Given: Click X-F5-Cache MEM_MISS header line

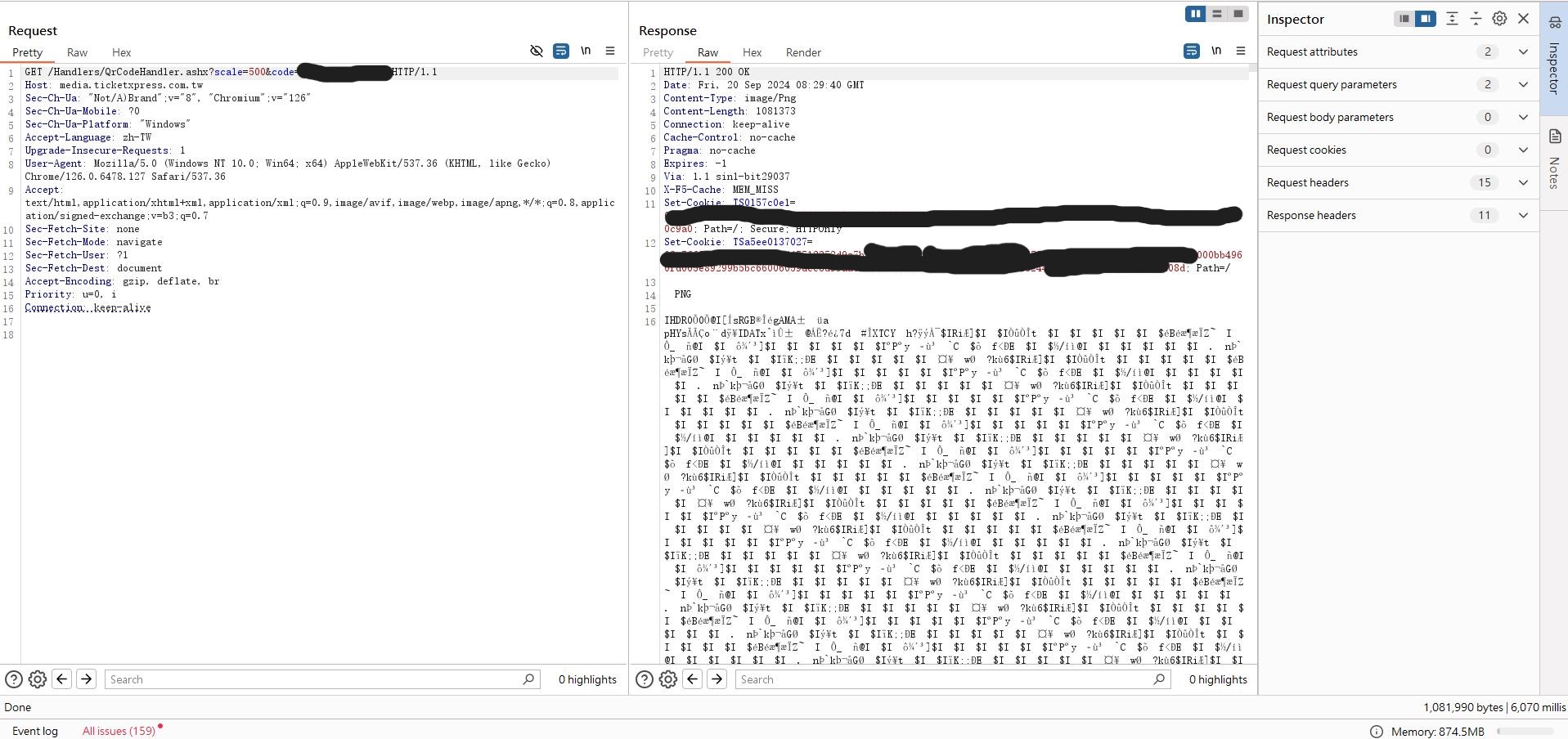Looking at the screenshot, I should 721,190.
